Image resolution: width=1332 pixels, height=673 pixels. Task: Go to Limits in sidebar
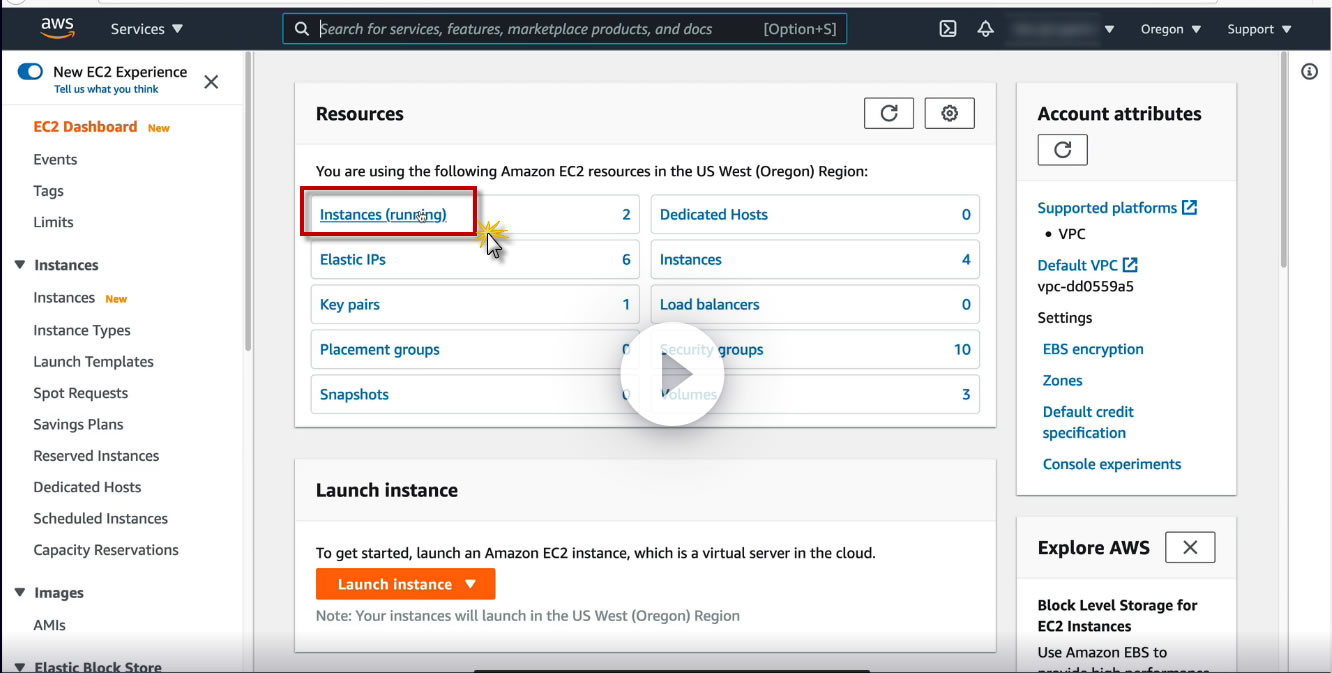pos(53,222)
